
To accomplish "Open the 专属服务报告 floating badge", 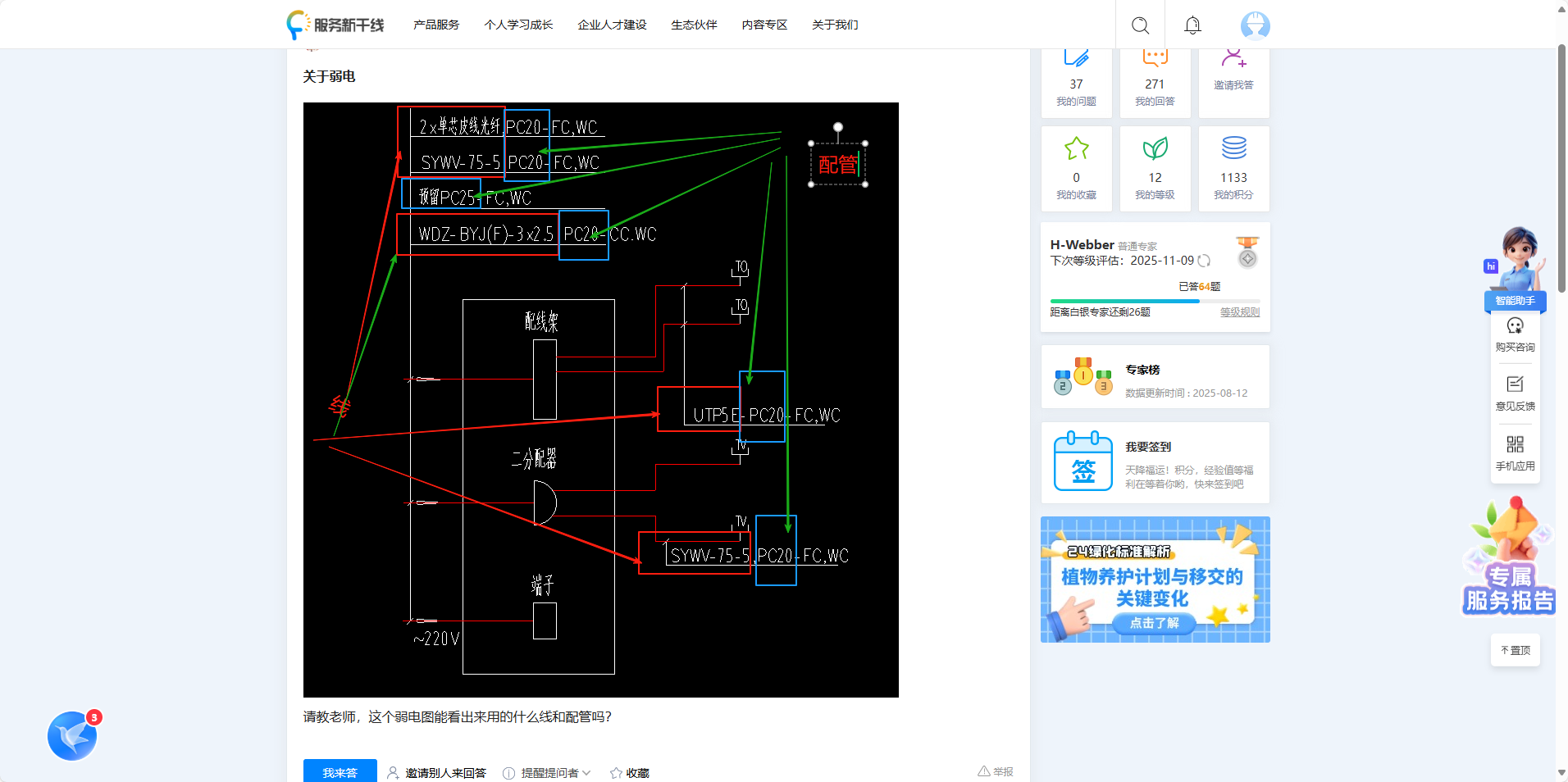I will (x=1509, y=557).
